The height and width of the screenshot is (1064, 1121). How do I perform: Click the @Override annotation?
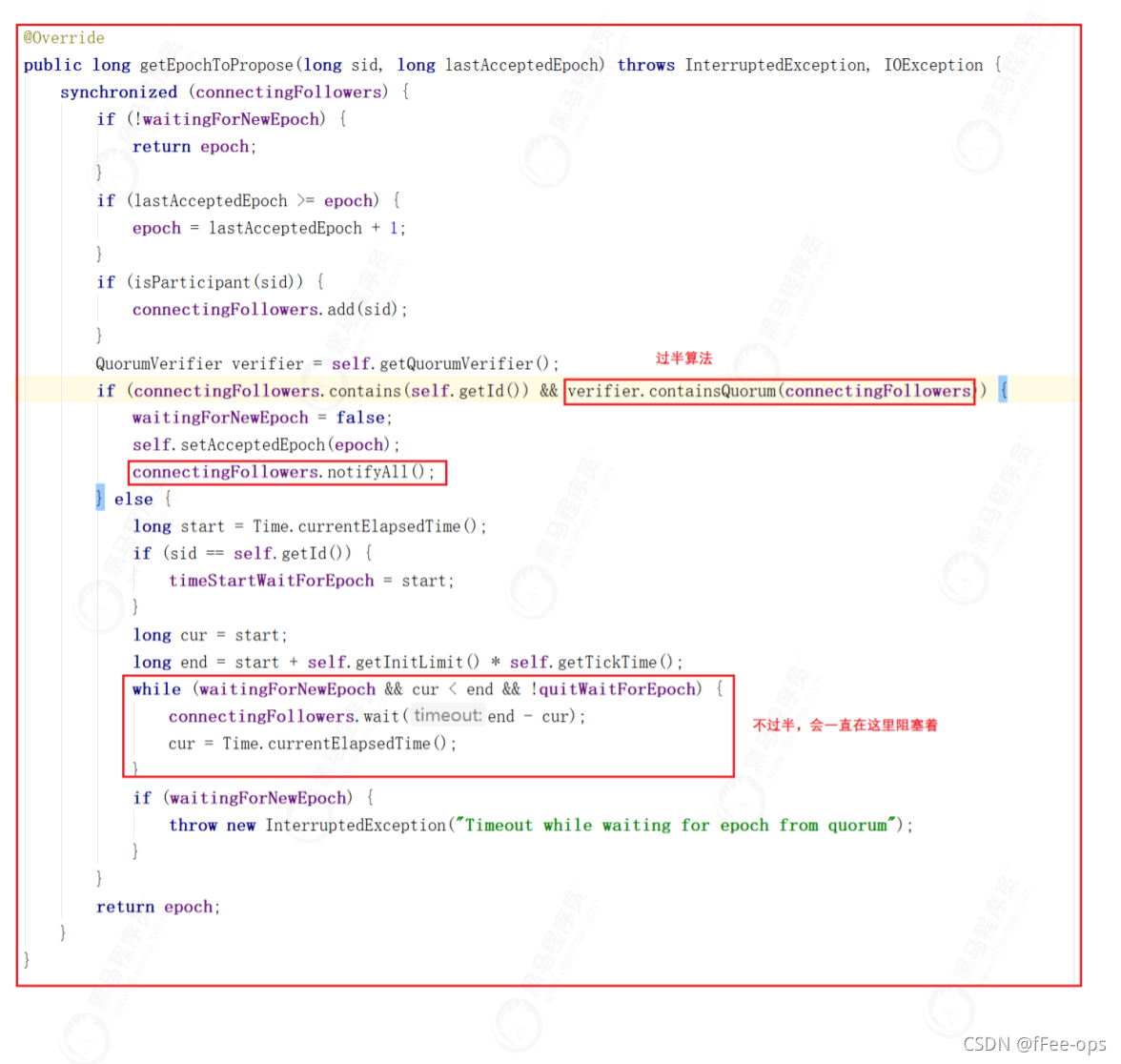click(x=64, y=37)
